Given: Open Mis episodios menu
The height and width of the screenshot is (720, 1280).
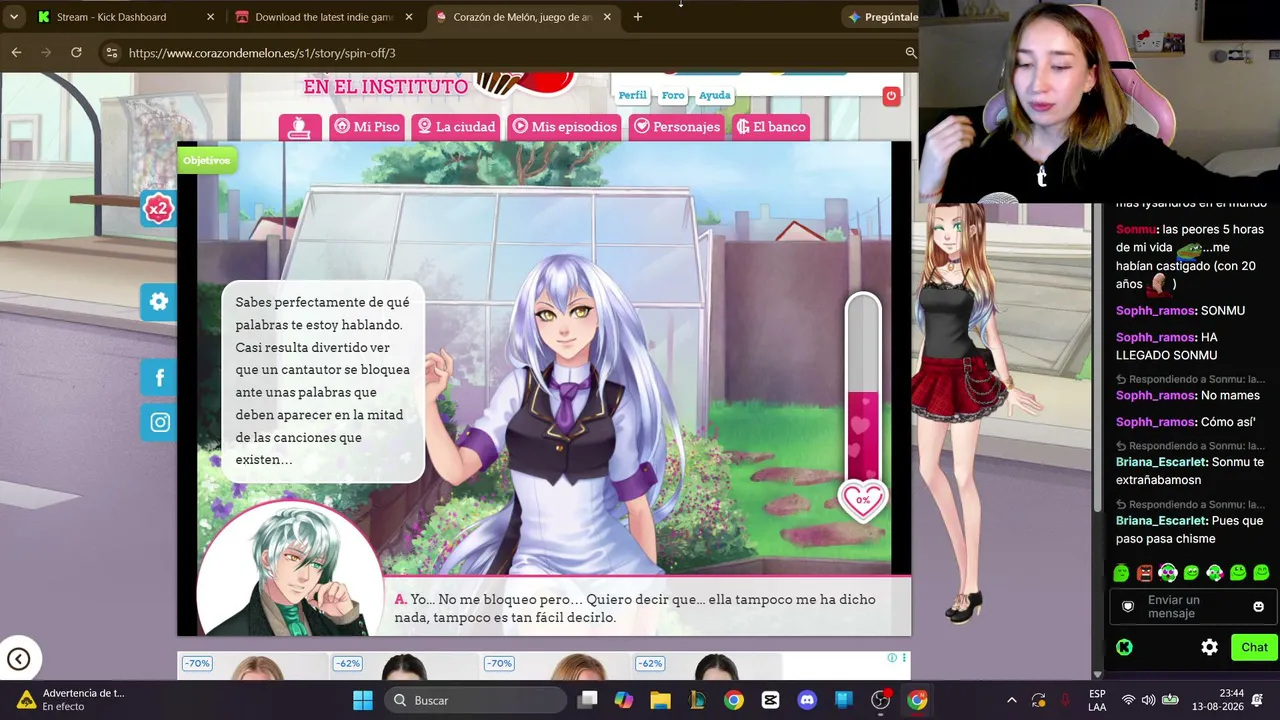Looking at the screenshot, I should point(565,127).
